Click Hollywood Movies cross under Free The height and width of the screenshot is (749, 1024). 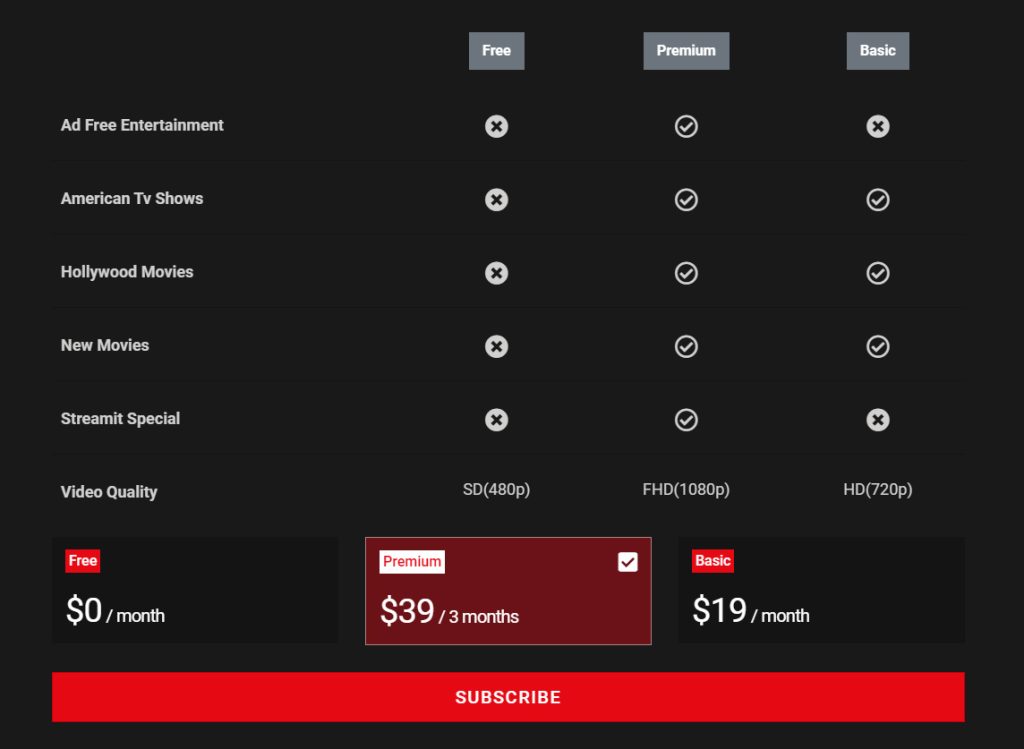496,273
